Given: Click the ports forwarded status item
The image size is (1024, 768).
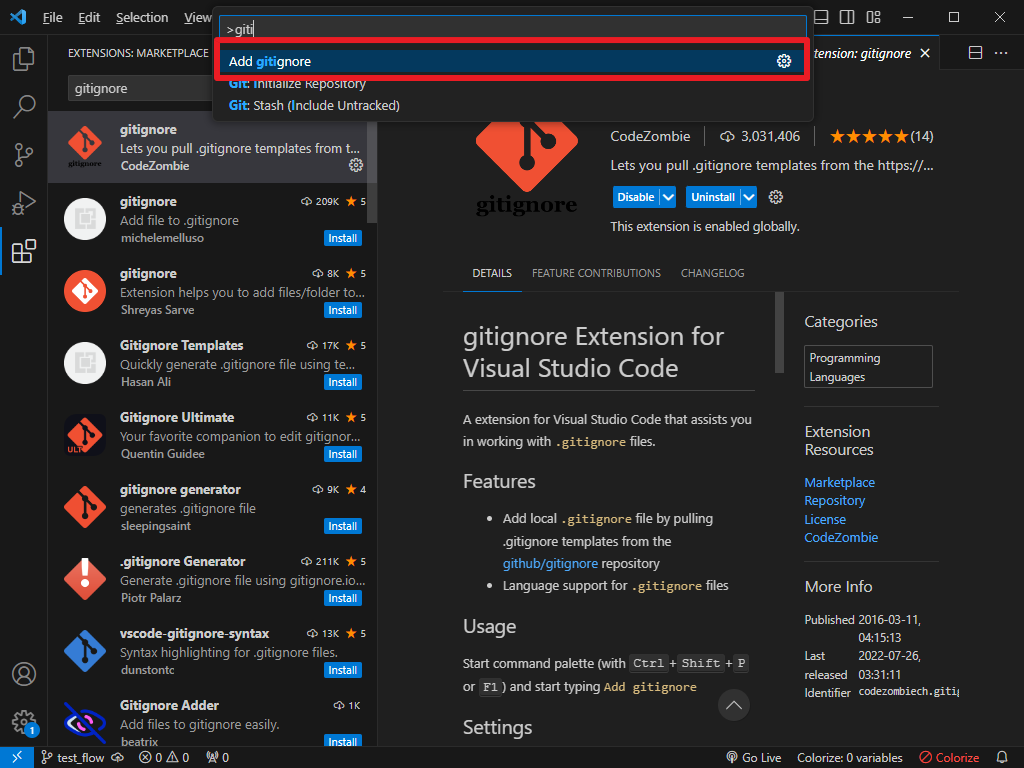Looking at the screenshot, I should tap(217, 758).
